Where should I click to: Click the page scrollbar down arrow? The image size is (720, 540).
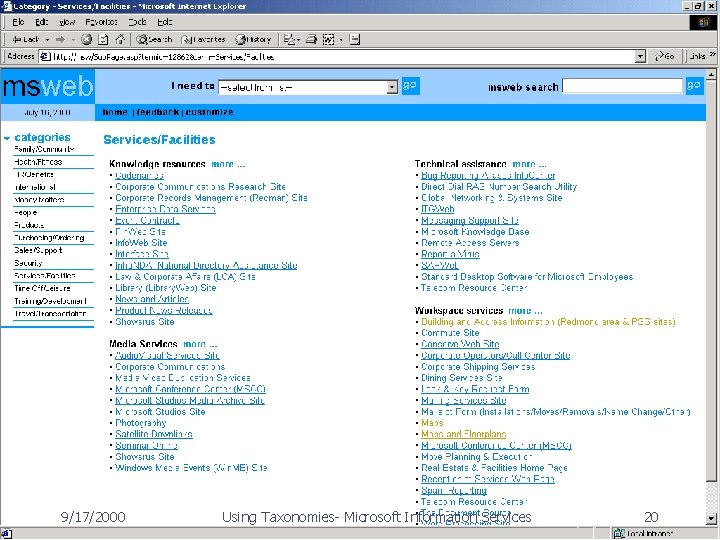711,520
